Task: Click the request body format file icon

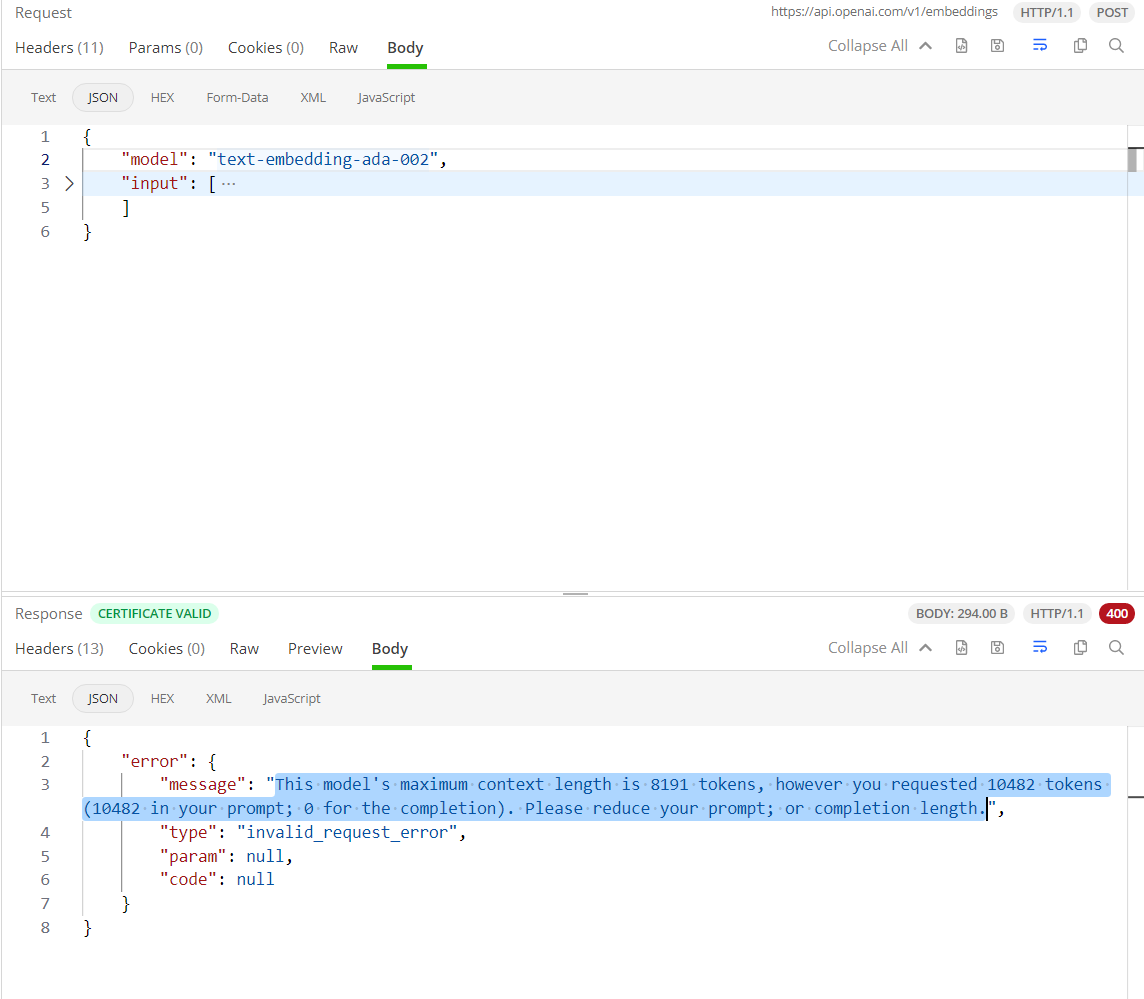Action: pos(962,46)
